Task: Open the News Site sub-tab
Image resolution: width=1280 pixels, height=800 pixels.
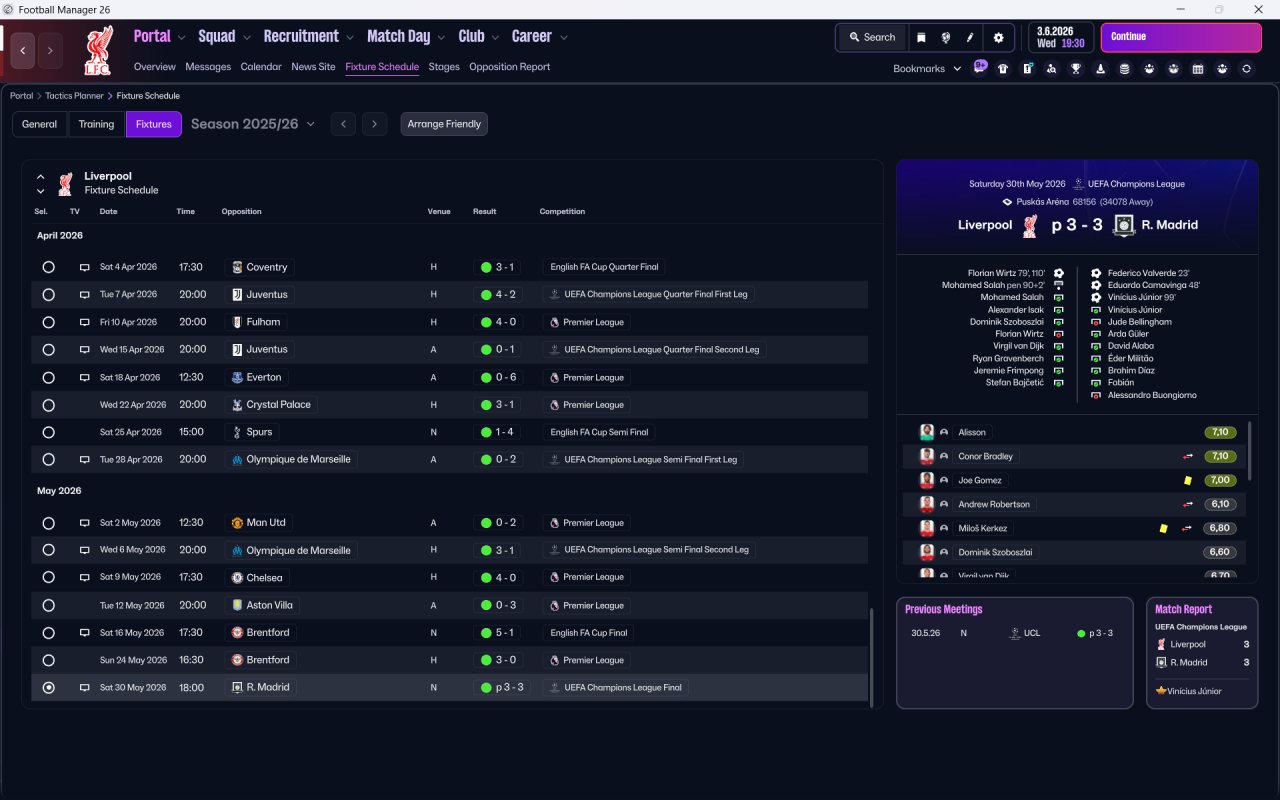Action: 313,67
